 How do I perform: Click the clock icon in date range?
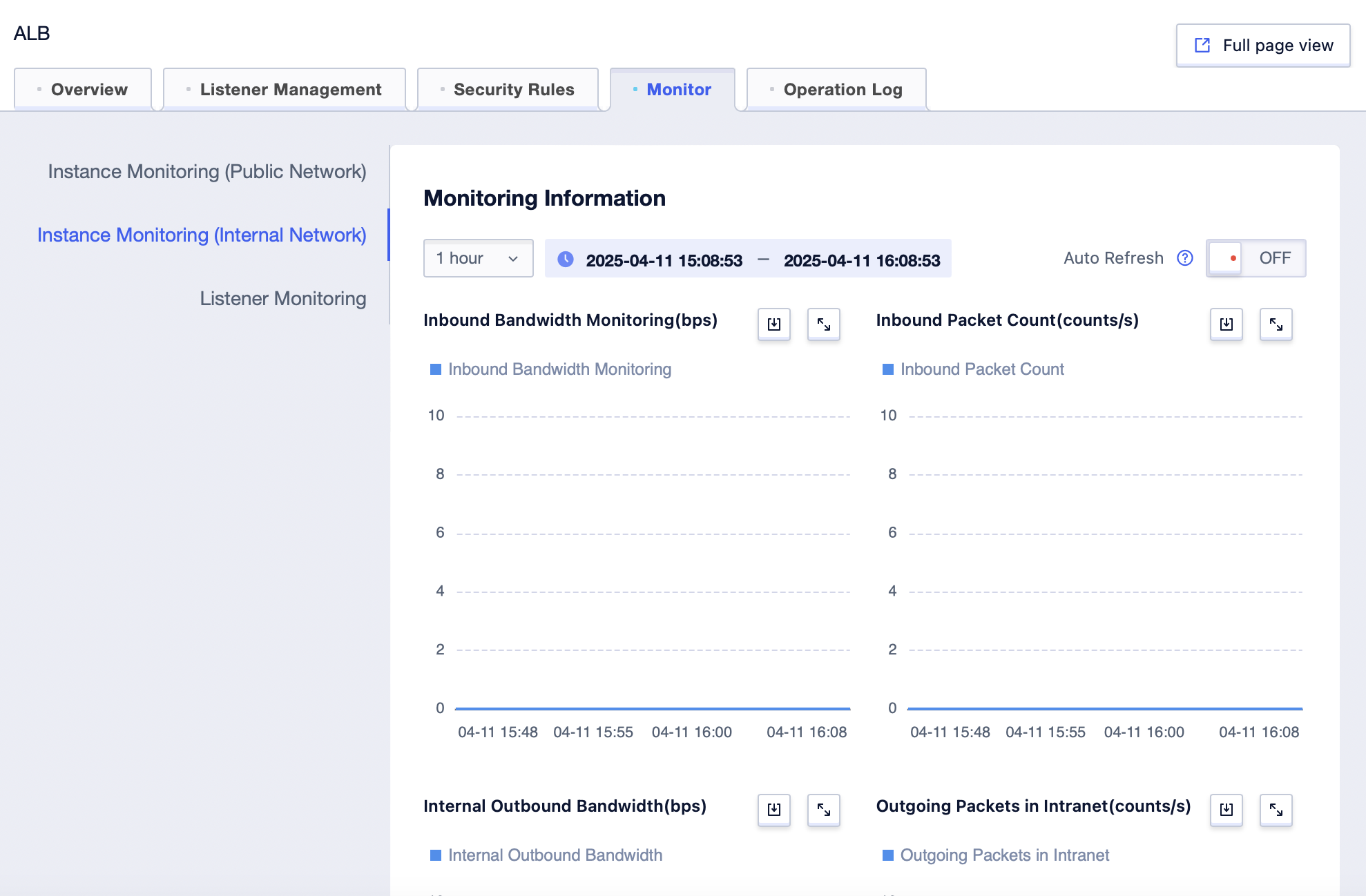click(566, 259)
